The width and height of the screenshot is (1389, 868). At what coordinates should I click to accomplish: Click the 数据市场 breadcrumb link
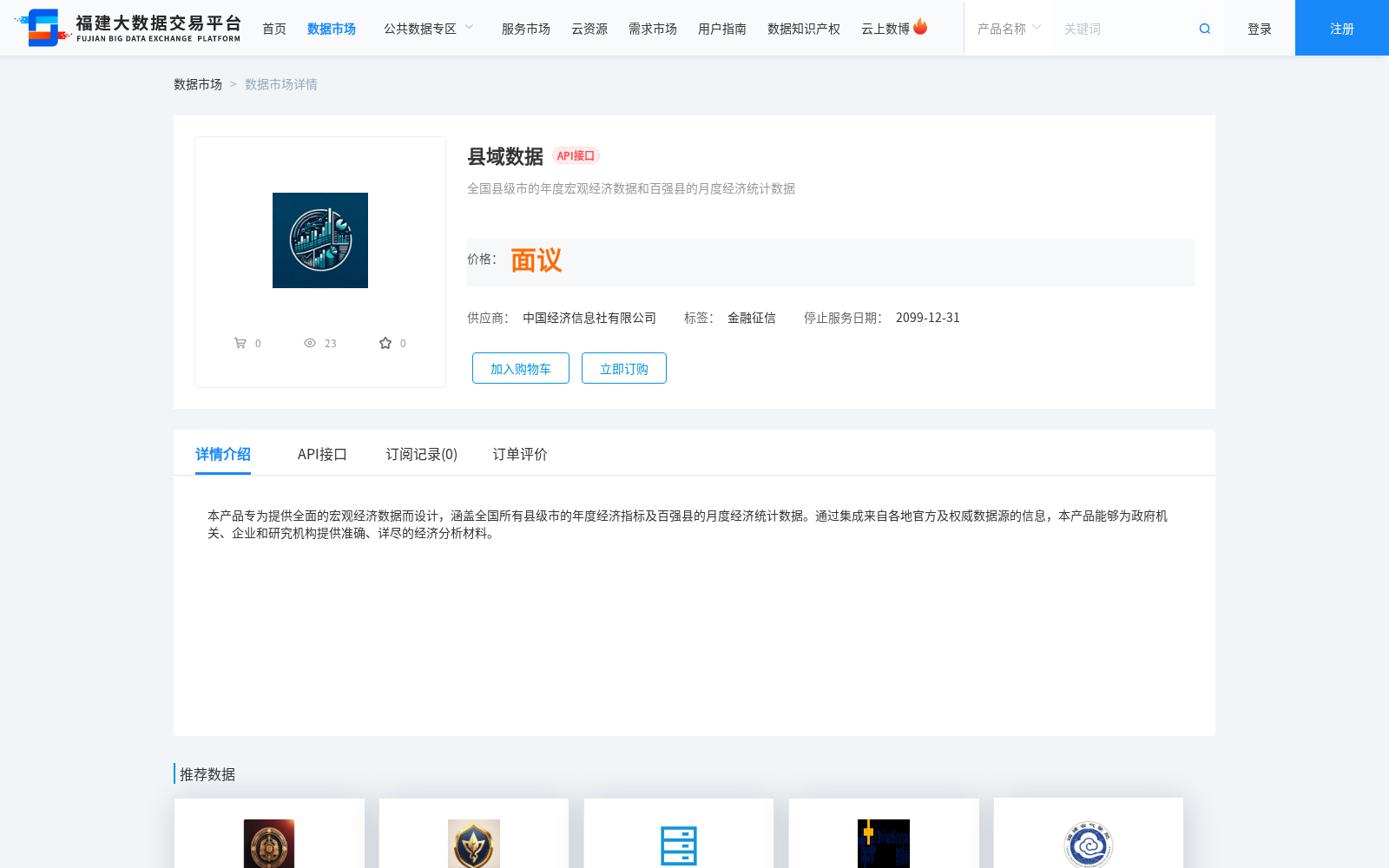coord(198,84)
